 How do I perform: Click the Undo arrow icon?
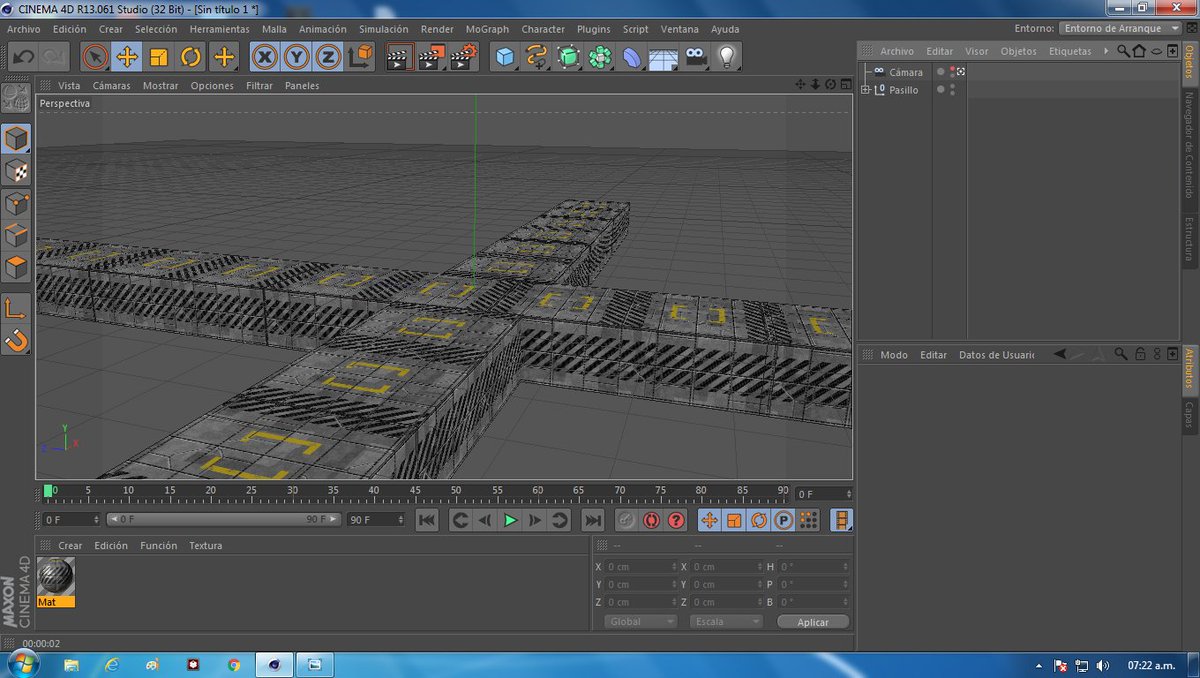click(x=22, y=57)
